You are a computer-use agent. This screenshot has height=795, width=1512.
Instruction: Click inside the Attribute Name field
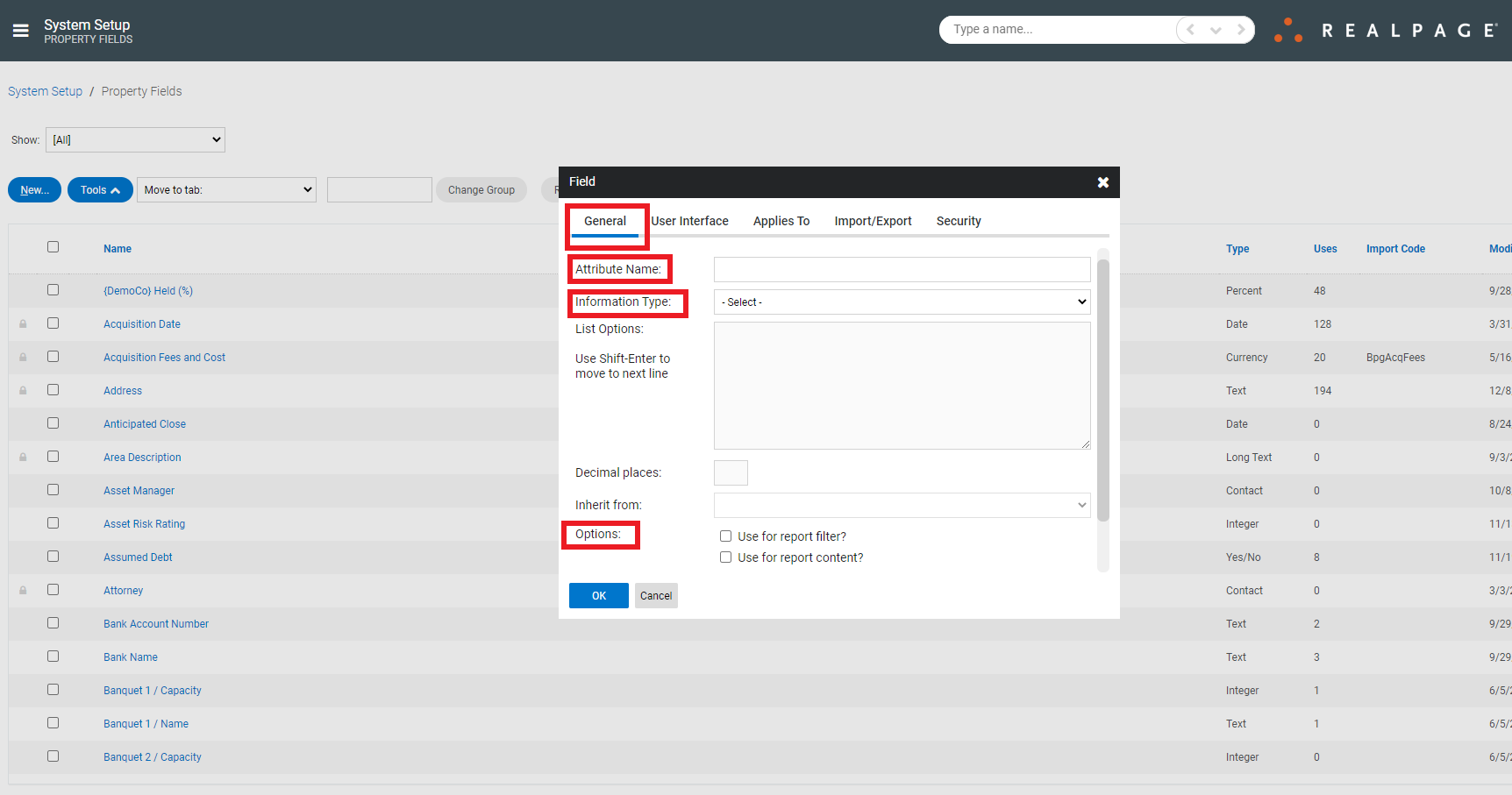point(902,269)
